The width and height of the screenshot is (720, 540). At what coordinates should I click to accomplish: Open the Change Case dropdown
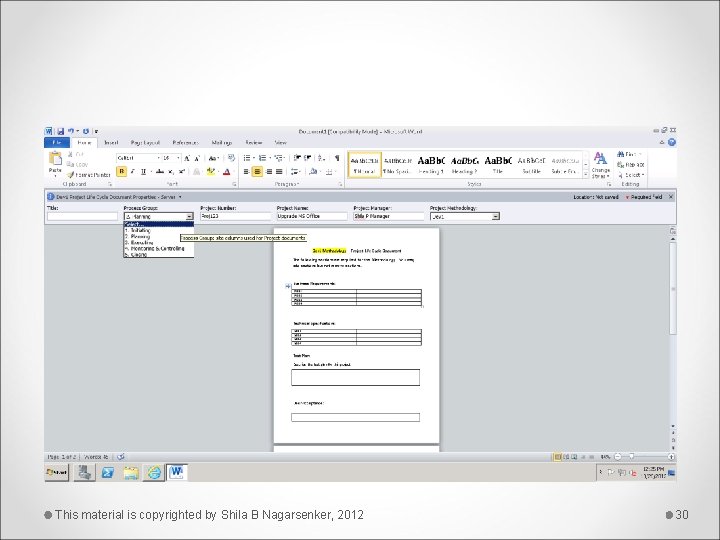[x=214, y=158]
